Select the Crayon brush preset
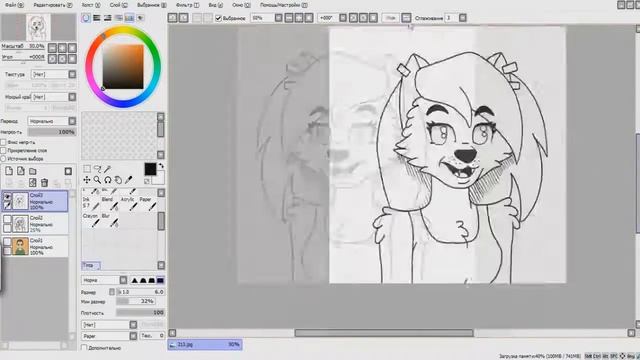Viewport: 640px width, 360px height. tap(91, 220)
